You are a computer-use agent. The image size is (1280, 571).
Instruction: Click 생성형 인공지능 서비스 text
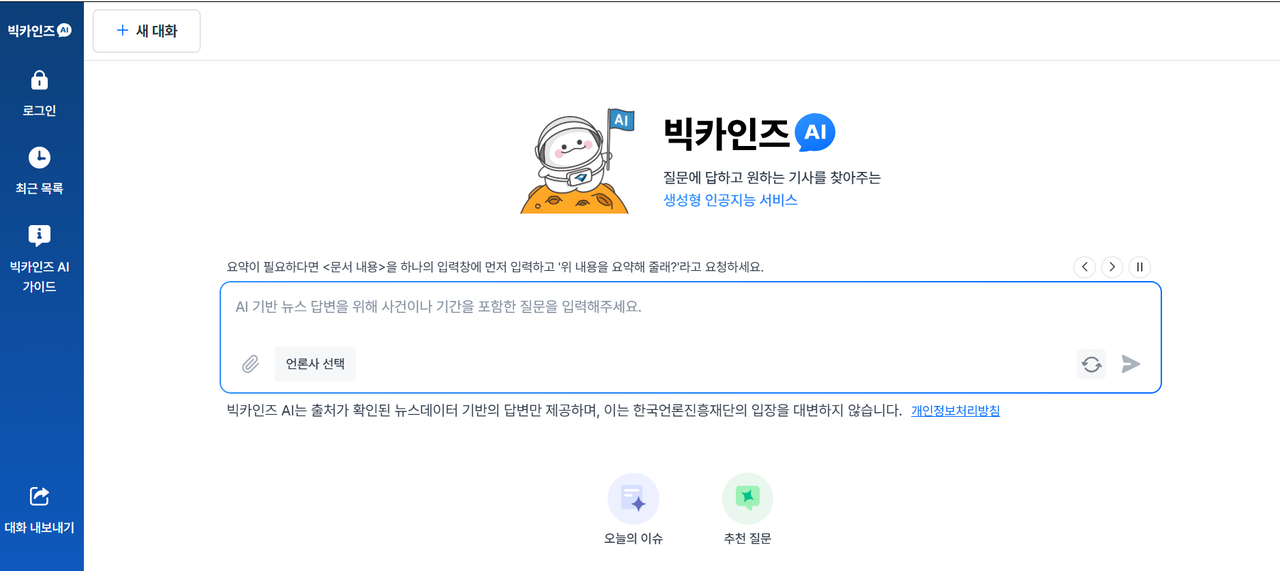tap(730, 200)
